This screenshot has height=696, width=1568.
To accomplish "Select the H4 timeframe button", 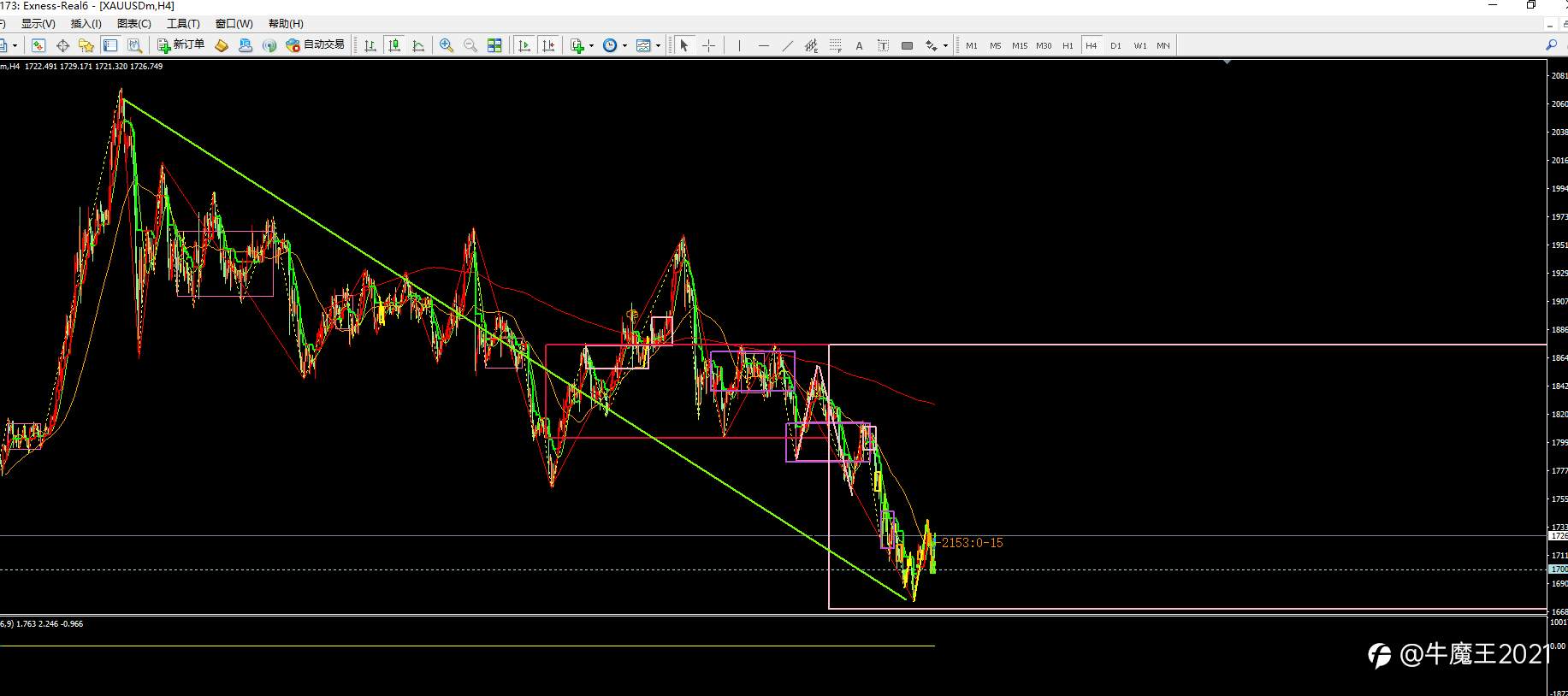I will (1092, 45).
